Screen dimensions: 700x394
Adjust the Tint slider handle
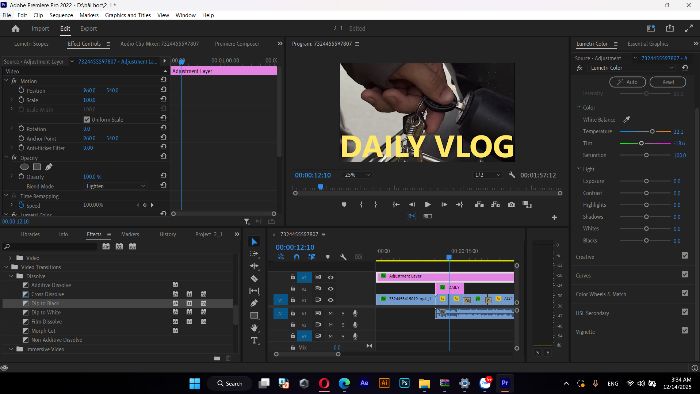(x=641, y=143)
